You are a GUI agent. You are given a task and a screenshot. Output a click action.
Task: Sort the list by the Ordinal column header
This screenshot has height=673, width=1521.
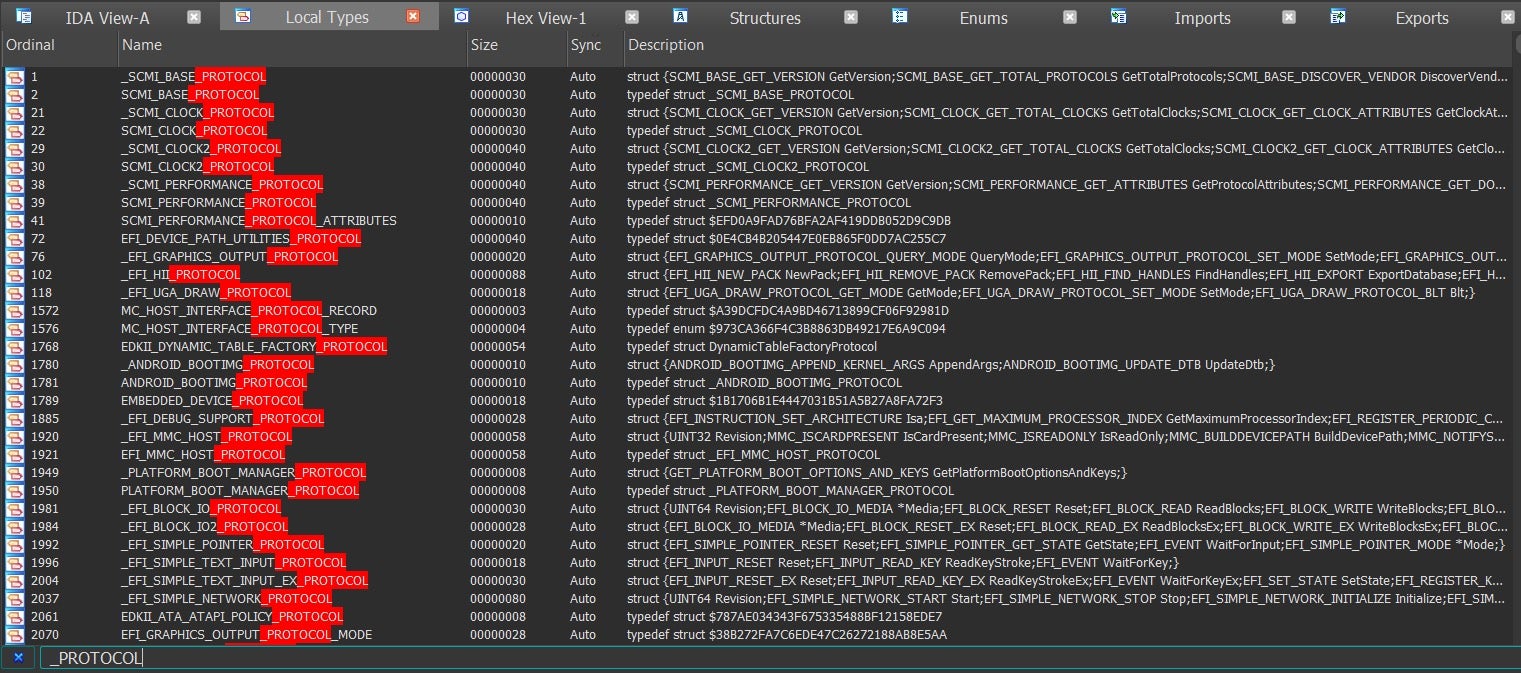pos(30,45)
